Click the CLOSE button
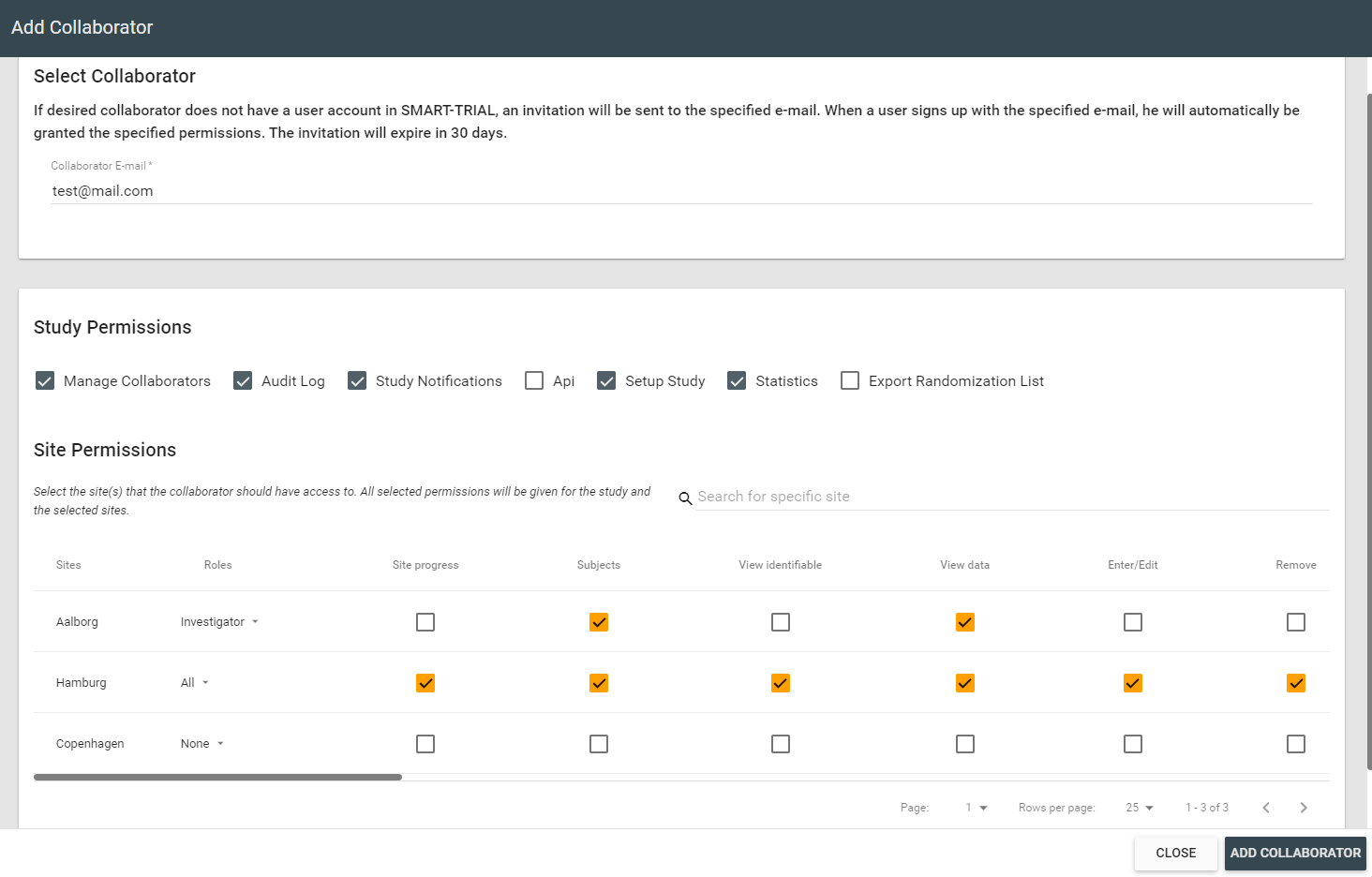 1175,853
